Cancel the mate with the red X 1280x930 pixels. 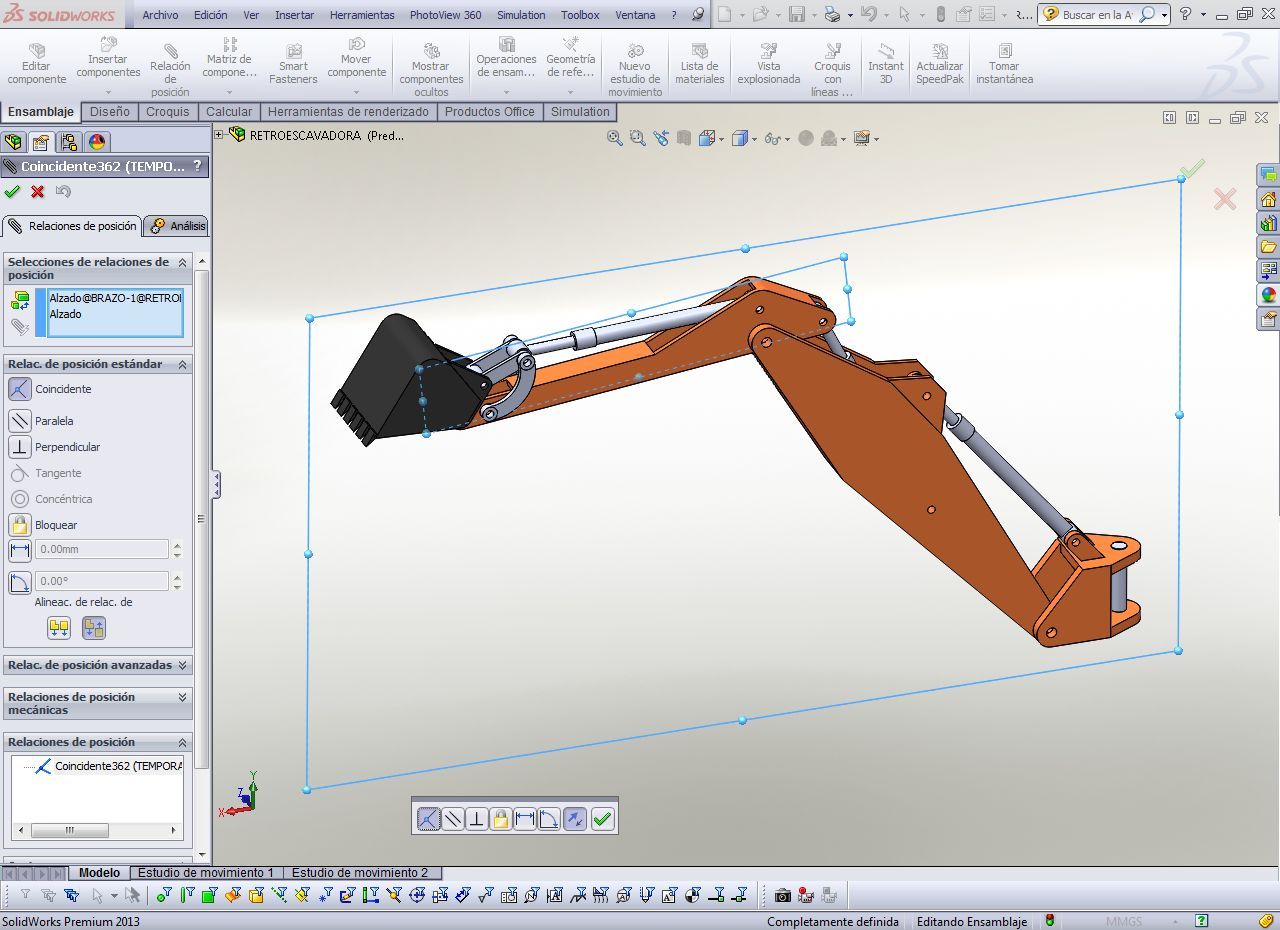38,191
